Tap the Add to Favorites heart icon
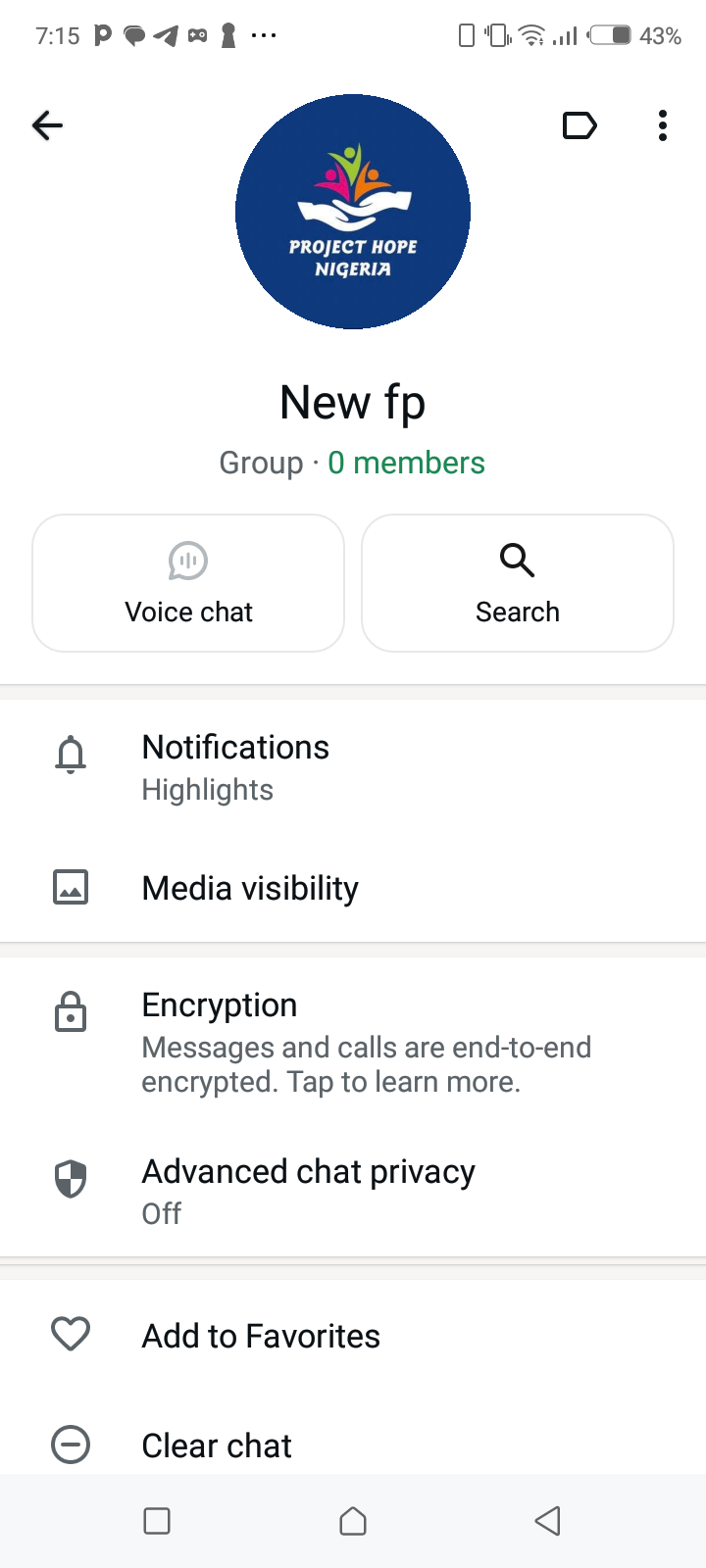This screenshot has height=1568, width=706. tap(71, 1335)
